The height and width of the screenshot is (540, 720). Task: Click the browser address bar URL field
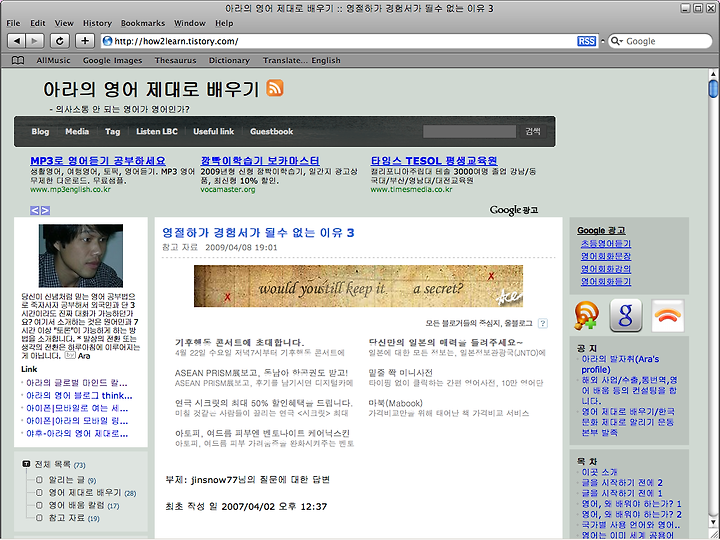click(340, 41)
